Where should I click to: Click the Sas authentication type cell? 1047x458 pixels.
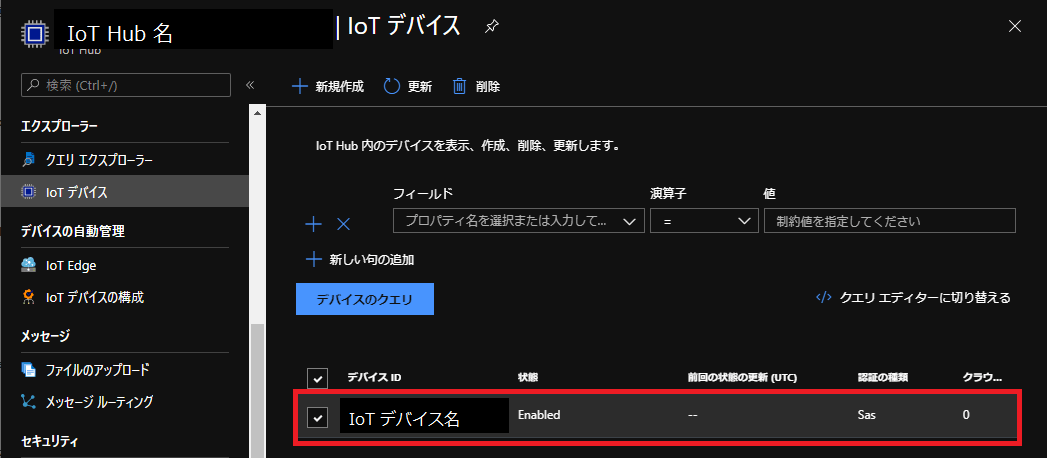point(867,415)
